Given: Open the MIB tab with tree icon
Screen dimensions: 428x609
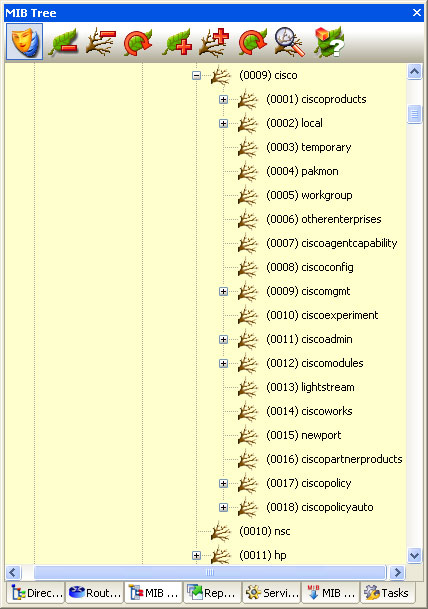Looking at the screenshot, I should coord(153,593).
